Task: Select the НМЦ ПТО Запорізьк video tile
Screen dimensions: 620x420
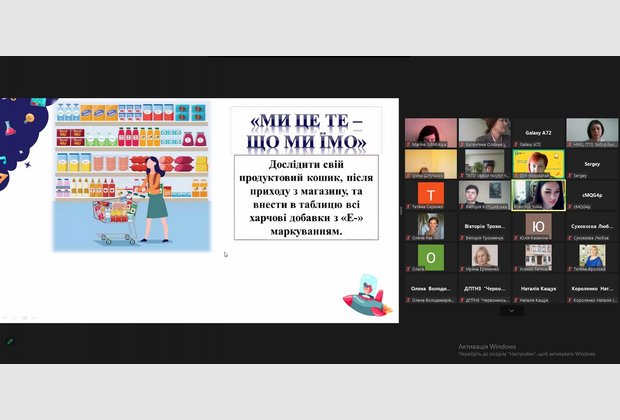Action: (x=592, y=132)
